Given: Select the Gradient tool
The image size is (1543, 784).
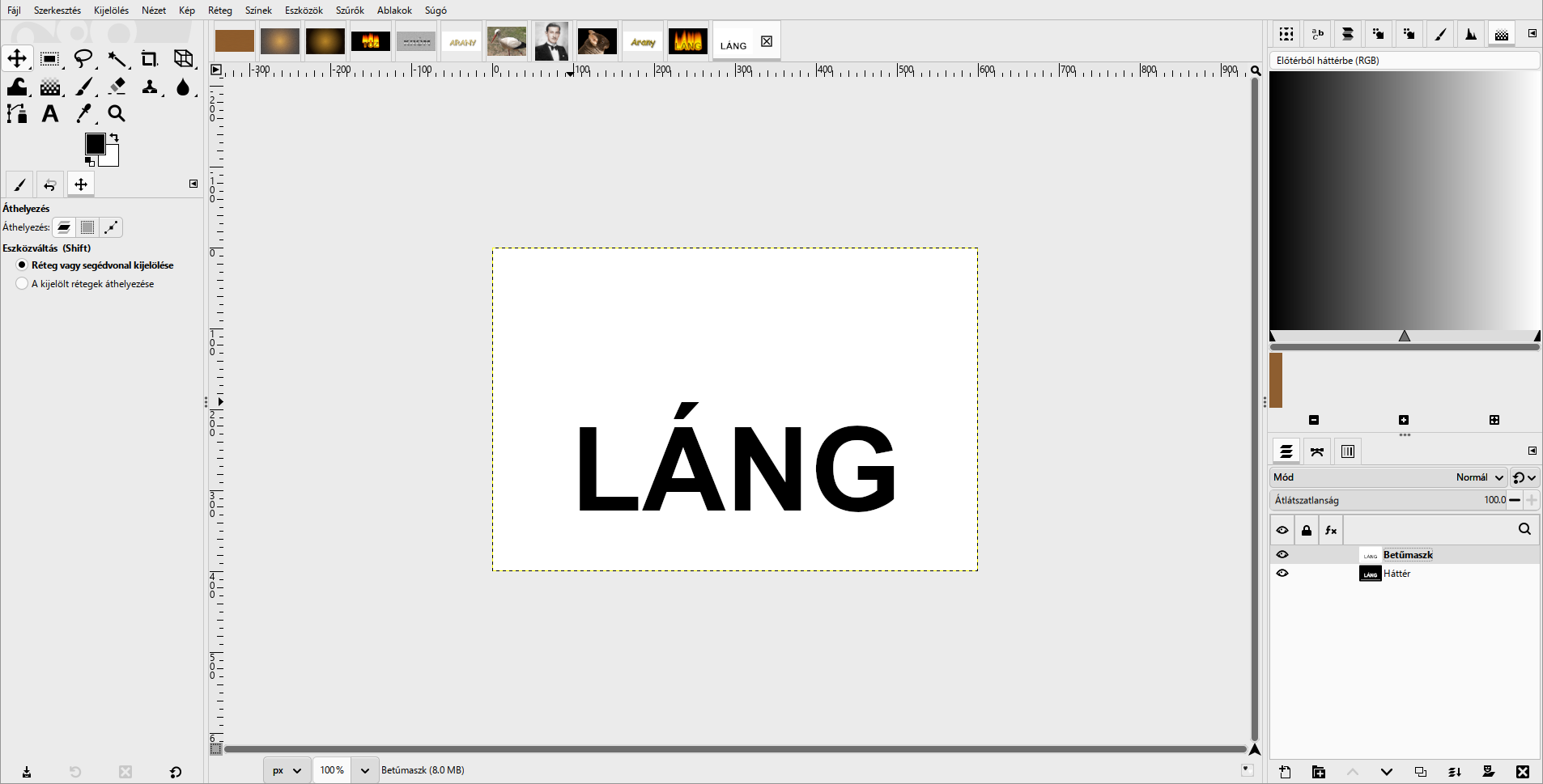Looking at the screenshot, I should coord(50,87).
